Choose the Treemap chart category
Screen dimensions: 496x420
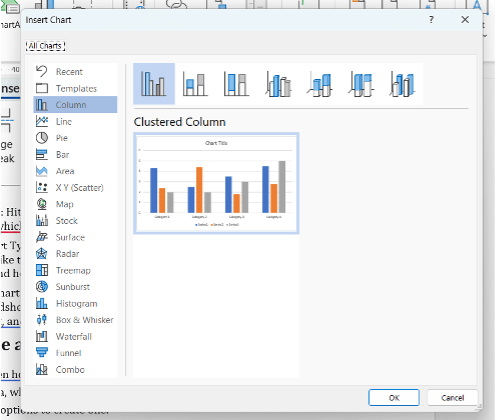coord(75,270)
